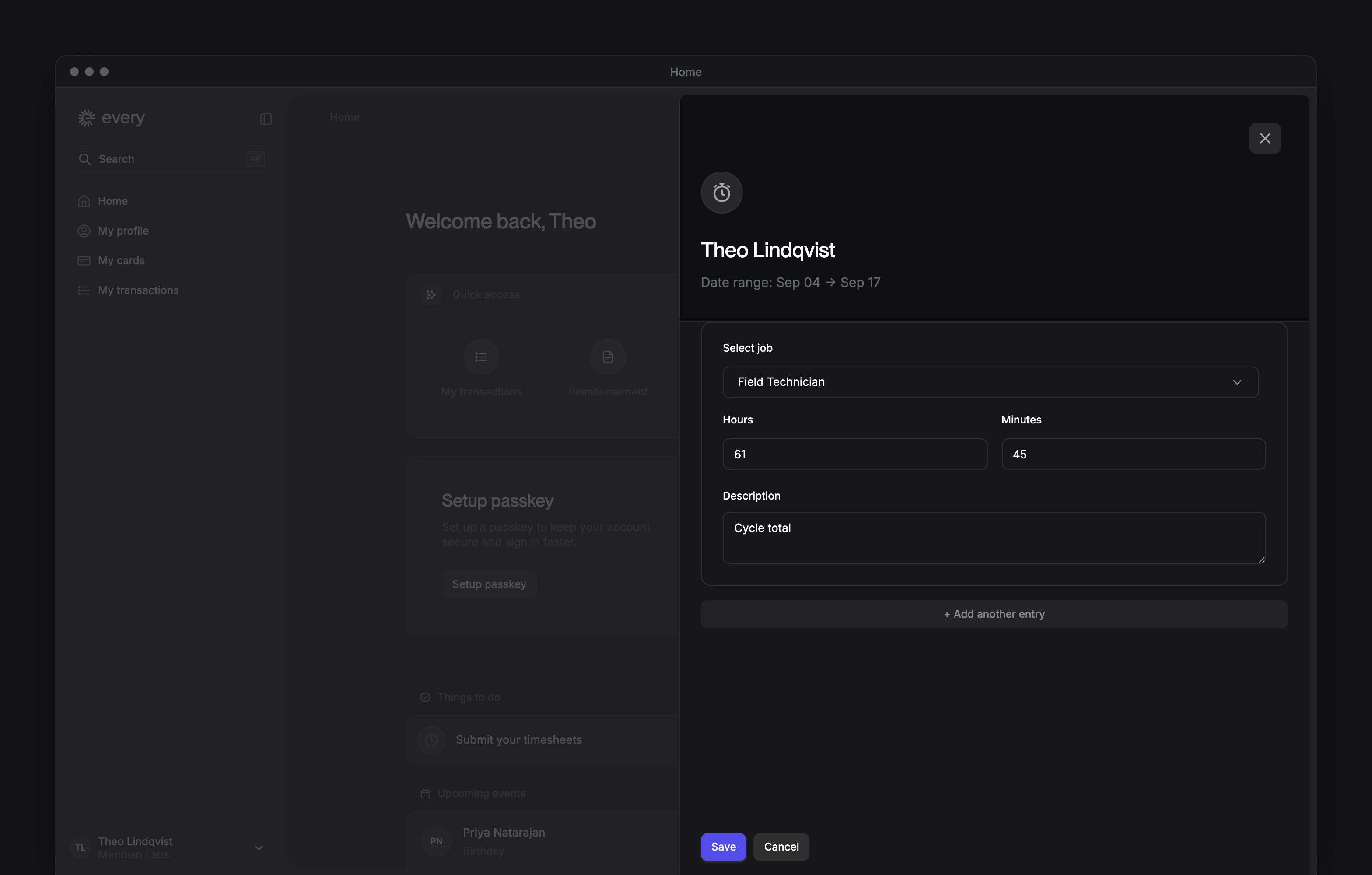Click the Search box in sidebar

coord(171,159)
